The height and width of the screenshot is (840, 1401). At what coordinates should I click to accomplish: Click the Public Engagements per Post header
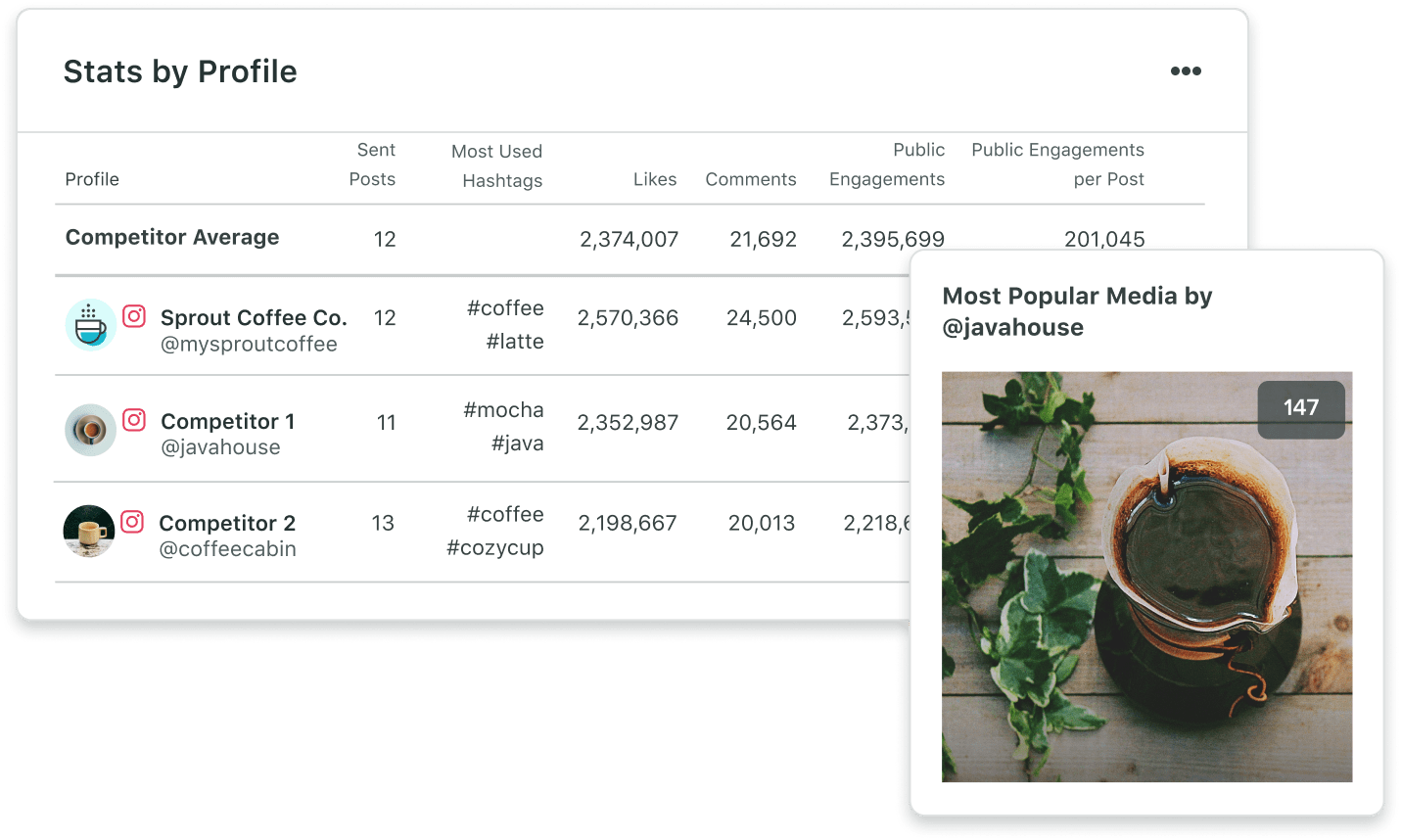1057,164
